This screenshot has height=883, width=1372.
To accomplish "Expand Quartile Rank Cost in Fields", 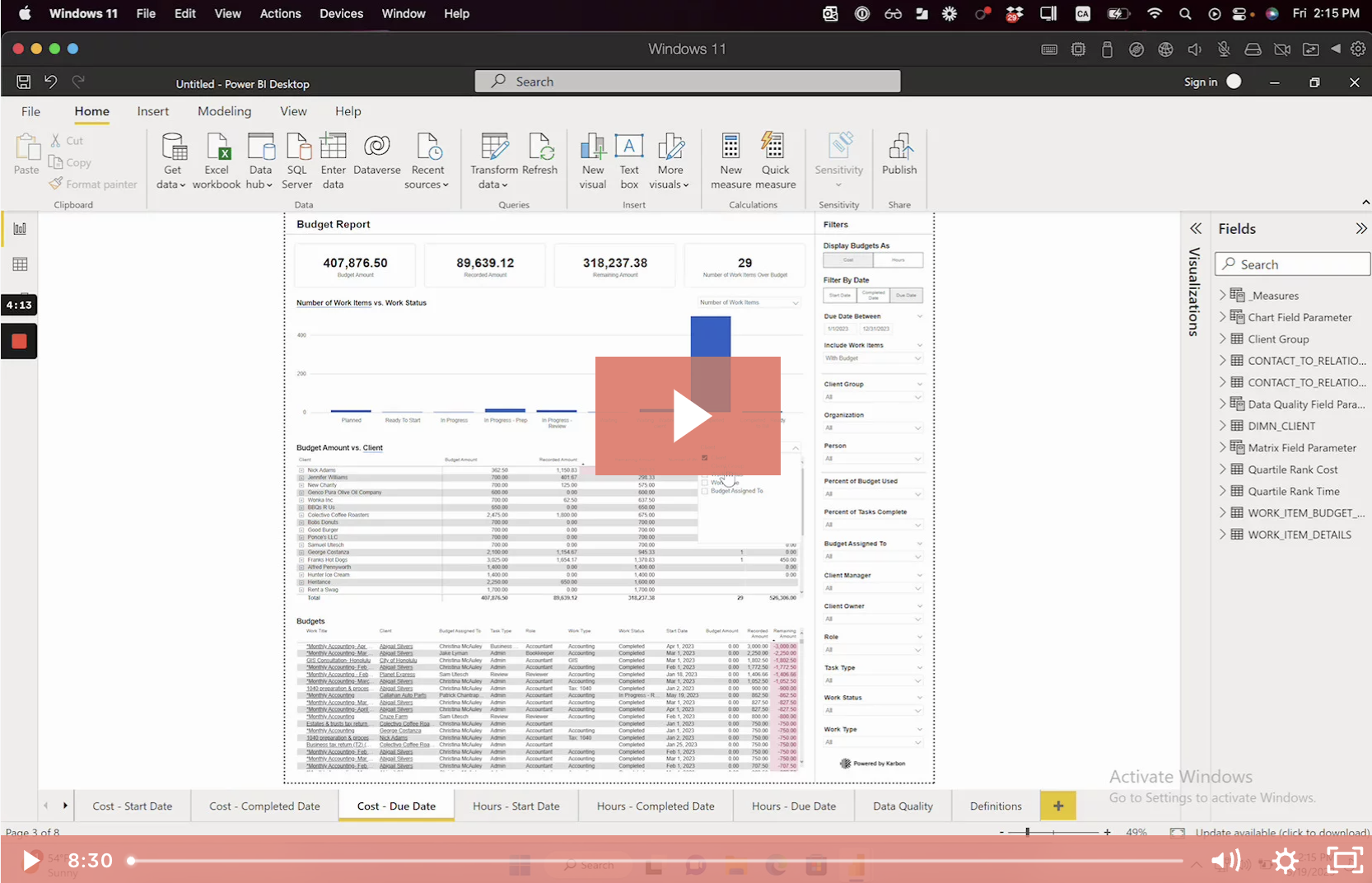I will [x=1223, y=470].
